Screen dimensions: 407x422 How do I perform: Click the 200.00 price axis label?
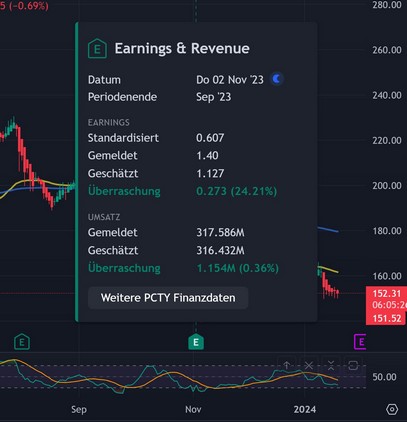[x=387, y=186]
